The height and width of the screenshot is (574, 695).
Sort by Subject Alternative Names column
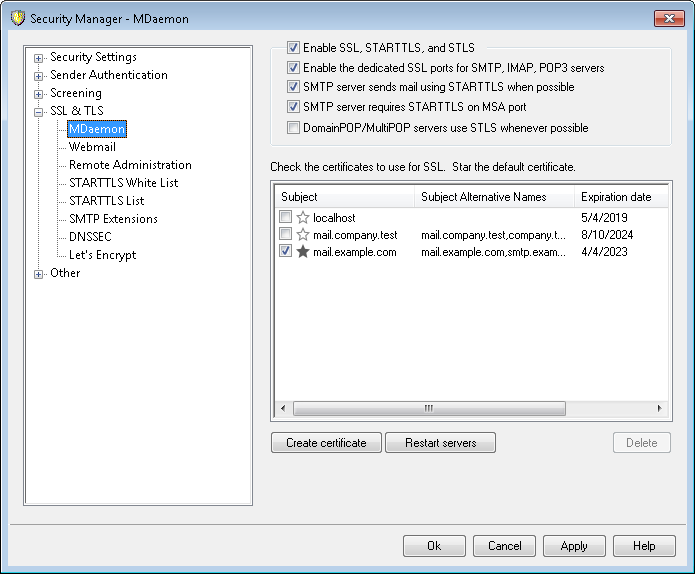click(494, 197)
